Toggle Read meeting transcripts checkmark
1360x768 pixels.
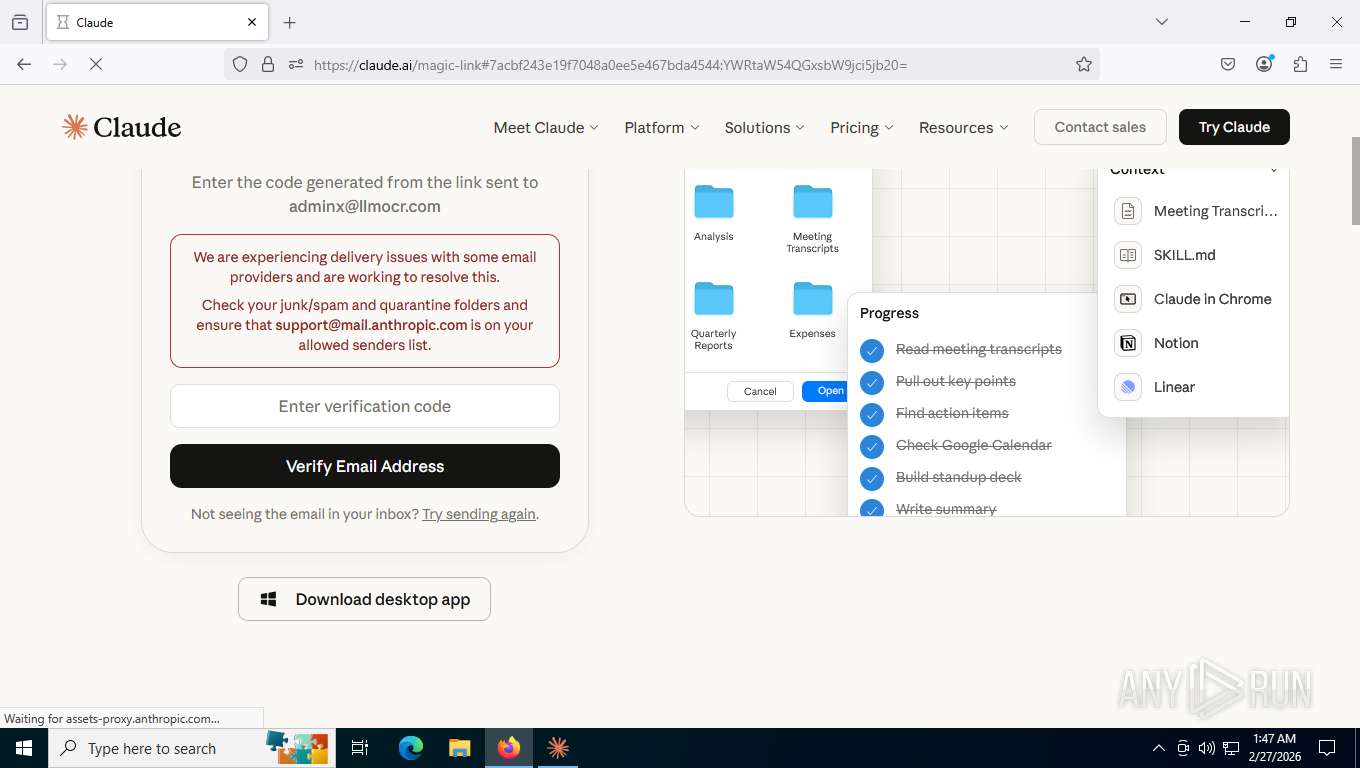tap(872, 350)
